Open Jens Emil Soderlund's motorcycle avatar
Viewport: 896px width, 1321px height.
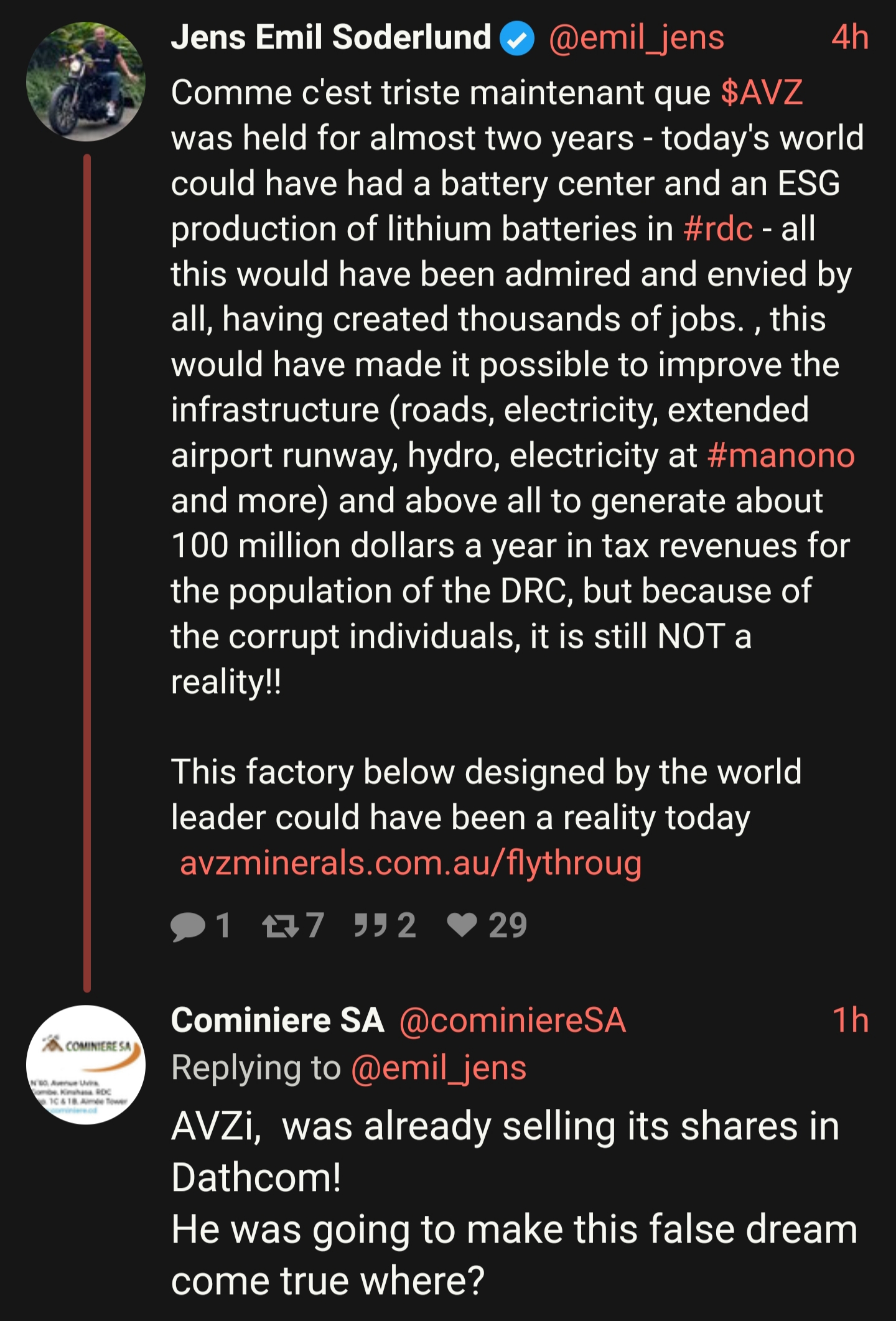coord(86,82)
